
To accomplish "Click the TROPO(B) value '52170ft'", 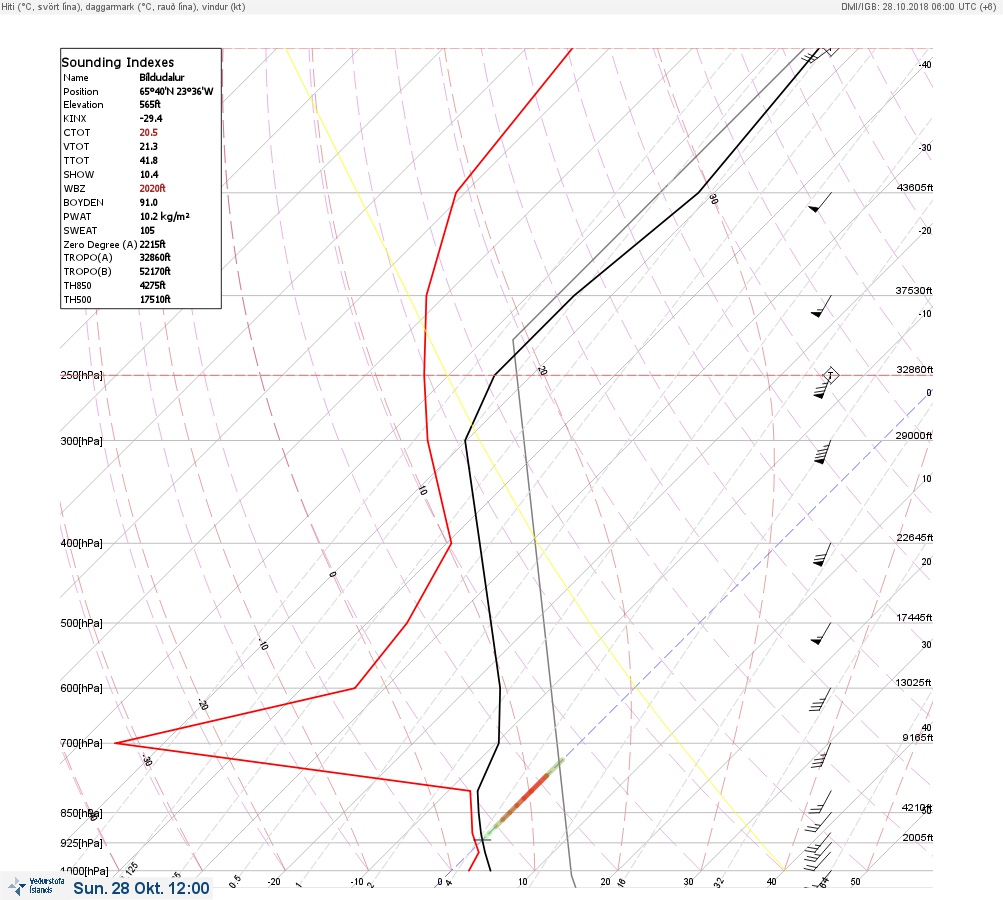I will pos(155,271).
